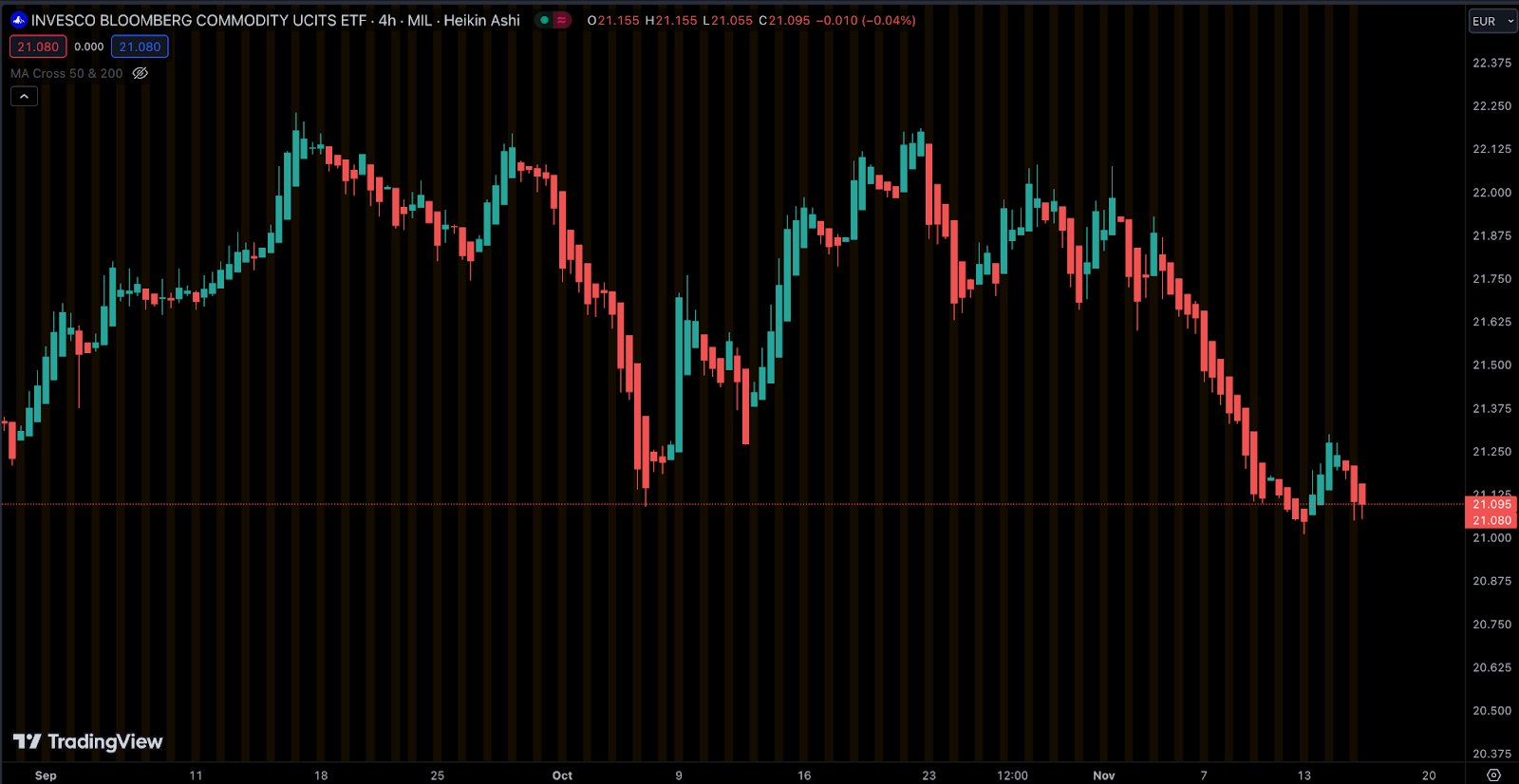Click the red 21.080 price label on axis
The height and width of the screenshot is (784, 1519).
pos(1491,520)
